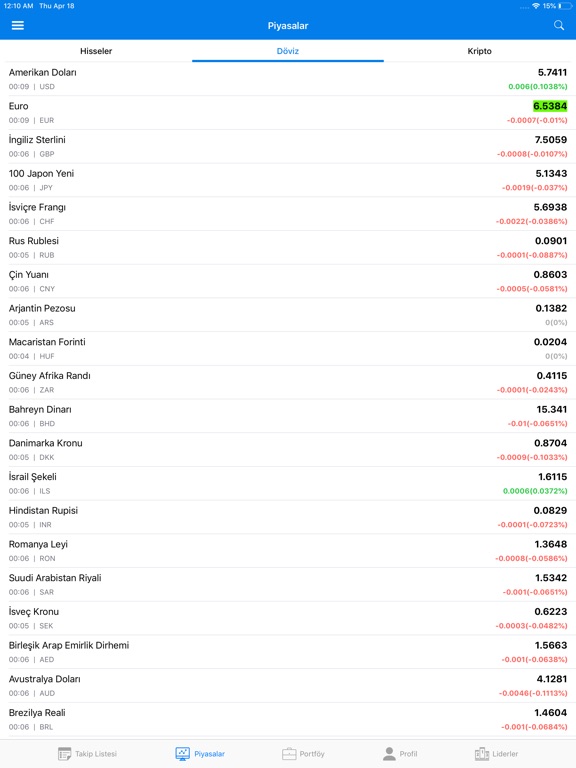
Task: Switch to the Hisseler tab
Action: pyautogui.click(x=96, y=51)
